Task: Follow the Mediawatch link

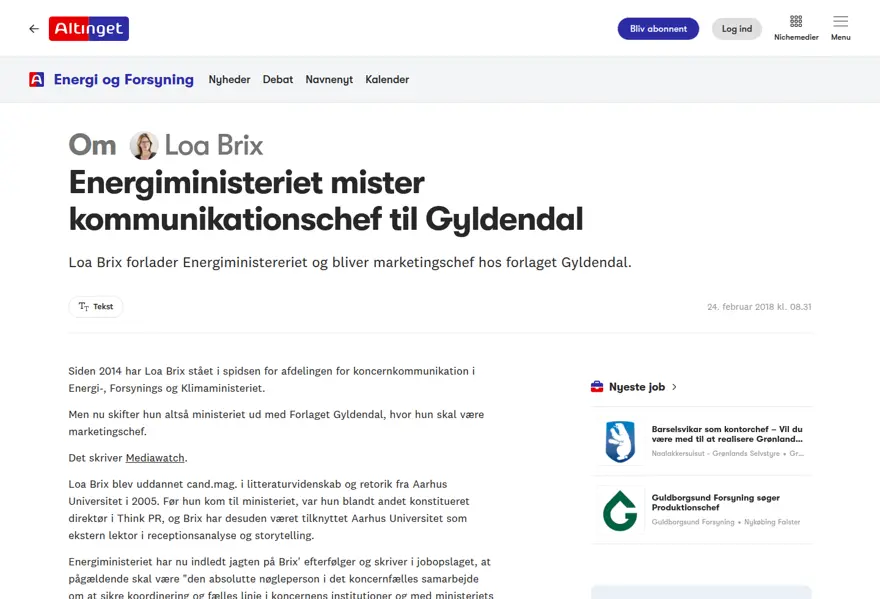Action: (155, 458)
